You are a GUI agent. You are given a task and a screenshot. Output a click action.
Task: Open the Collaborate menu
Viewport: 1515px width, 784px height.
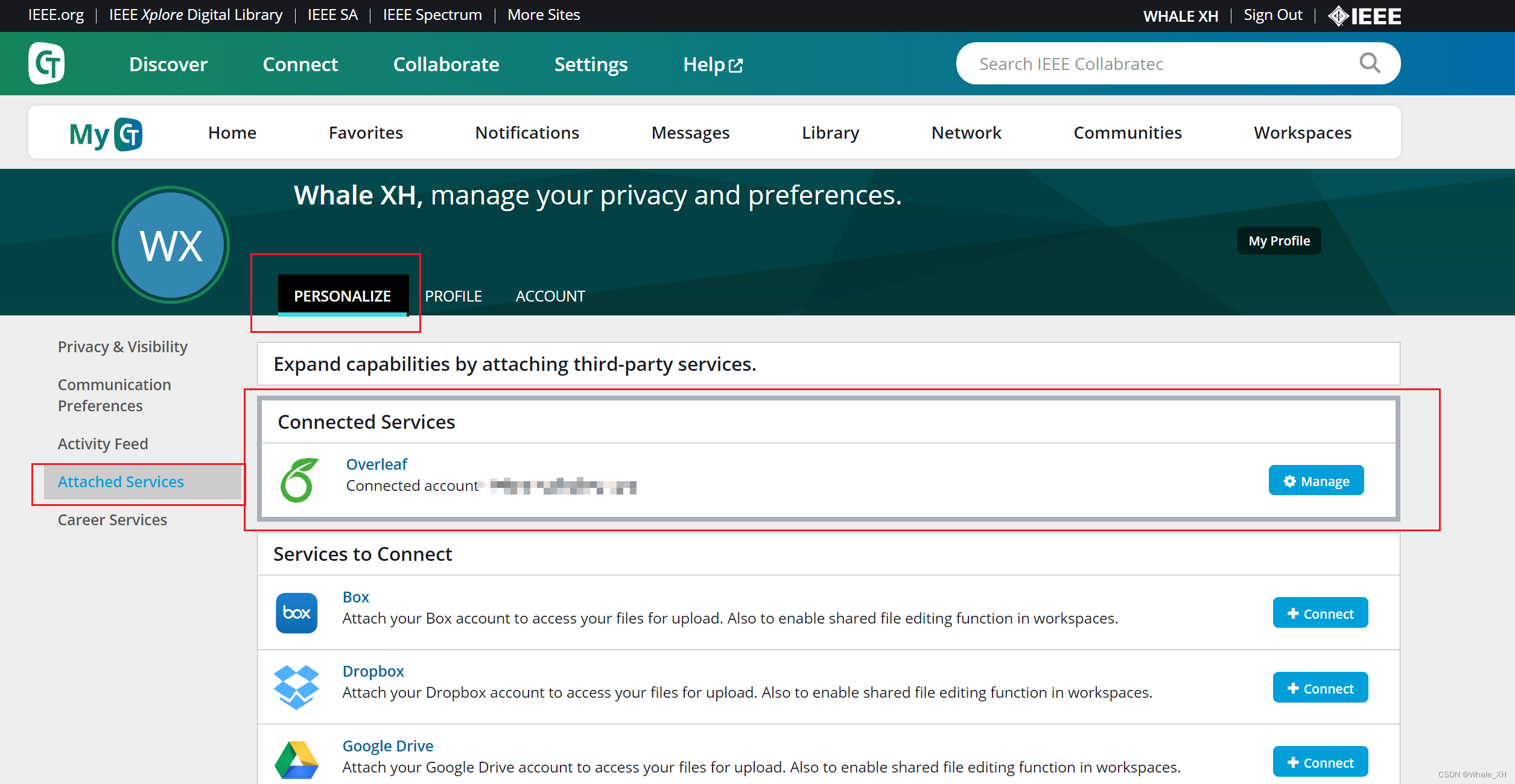pos(446,64)
